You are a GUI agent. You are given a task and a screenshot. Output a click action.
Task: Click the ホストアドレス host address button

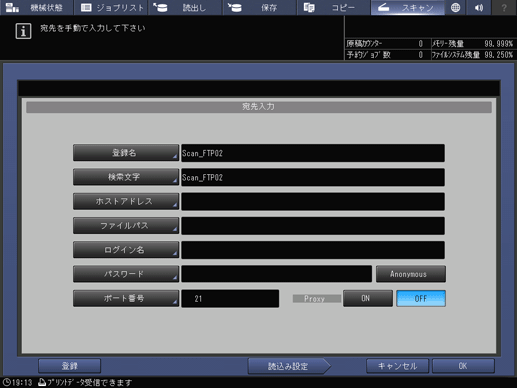(x=126, y=201)
